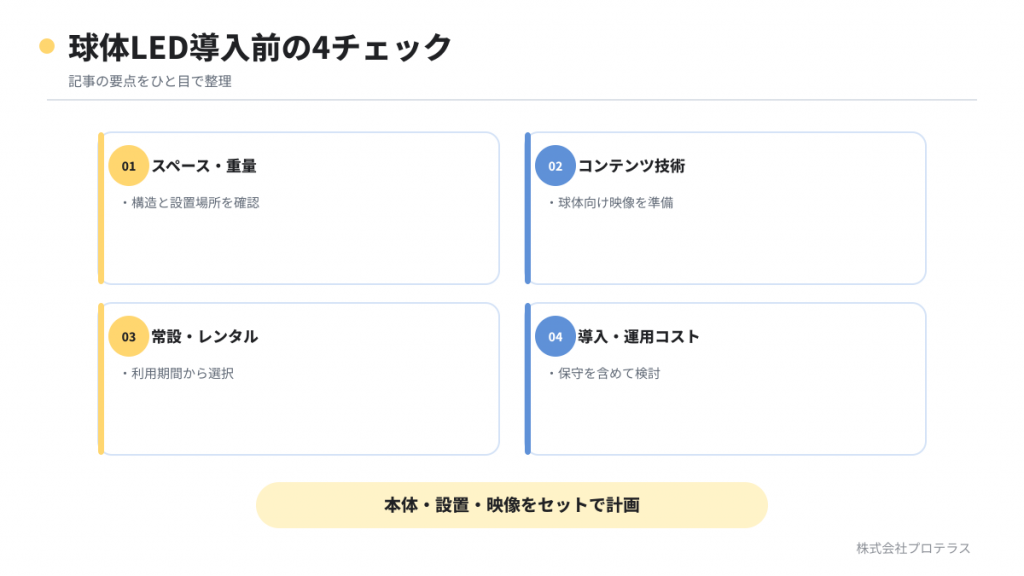The image size is (1024, 576).
Task: Click the bullet 保守を含めて検討
Action: [604, 373]
